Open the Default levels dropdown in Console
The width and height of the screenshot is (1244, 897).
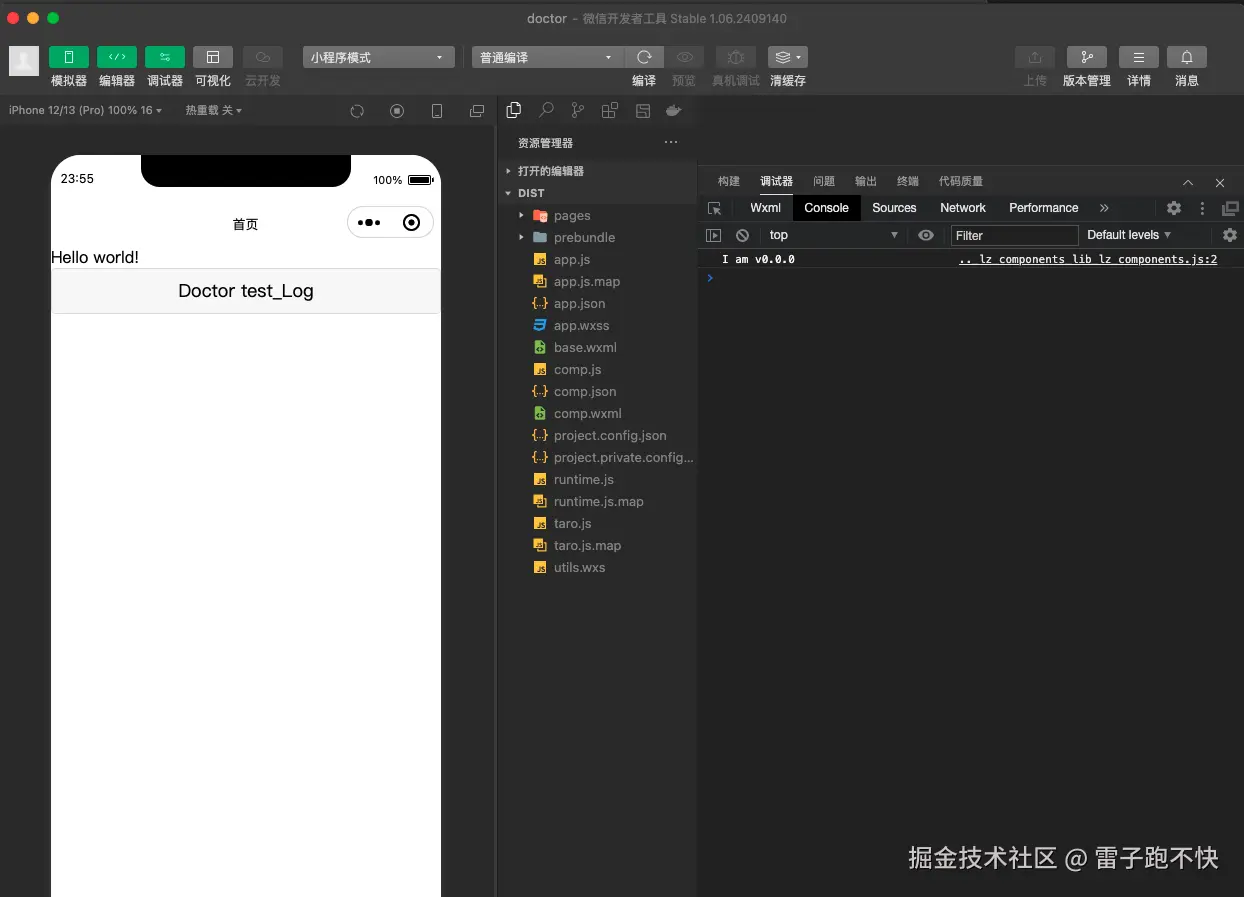[1128, 235]
